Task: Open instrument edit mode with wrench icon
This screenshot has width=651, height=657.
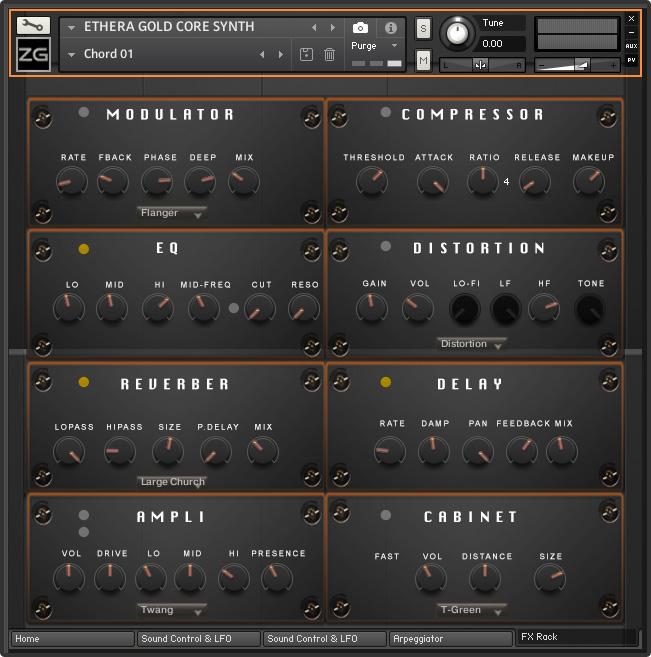Action: point(33,26)
